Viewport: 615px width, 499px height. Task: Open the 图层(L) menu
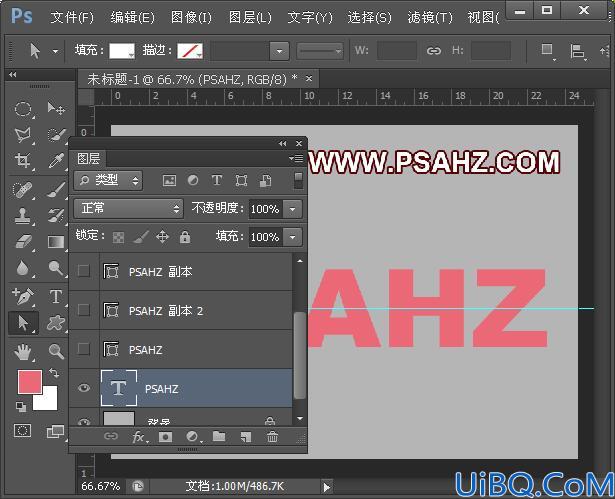pyautogui.click(x=250, y=17)
